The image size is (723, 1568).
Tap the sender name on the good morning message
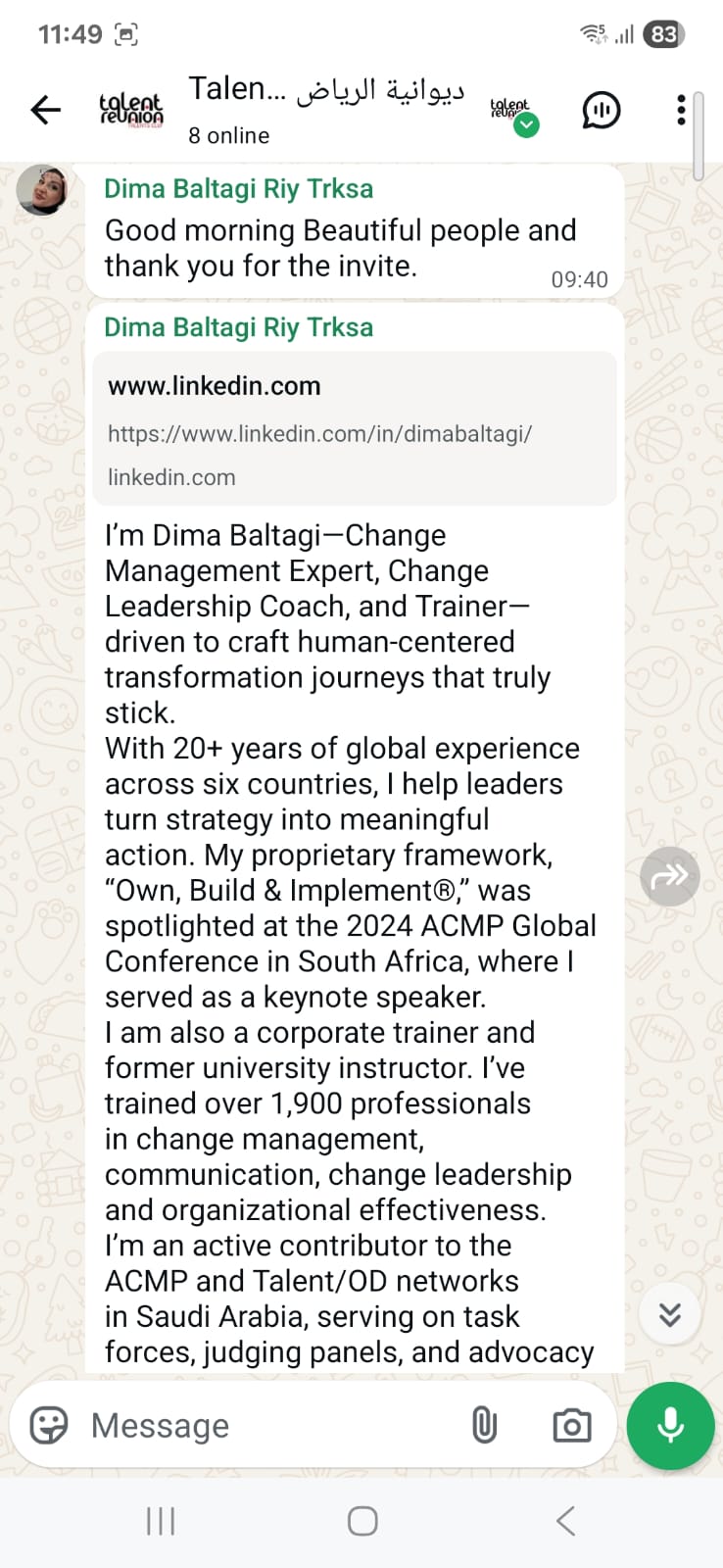[238, 188]
